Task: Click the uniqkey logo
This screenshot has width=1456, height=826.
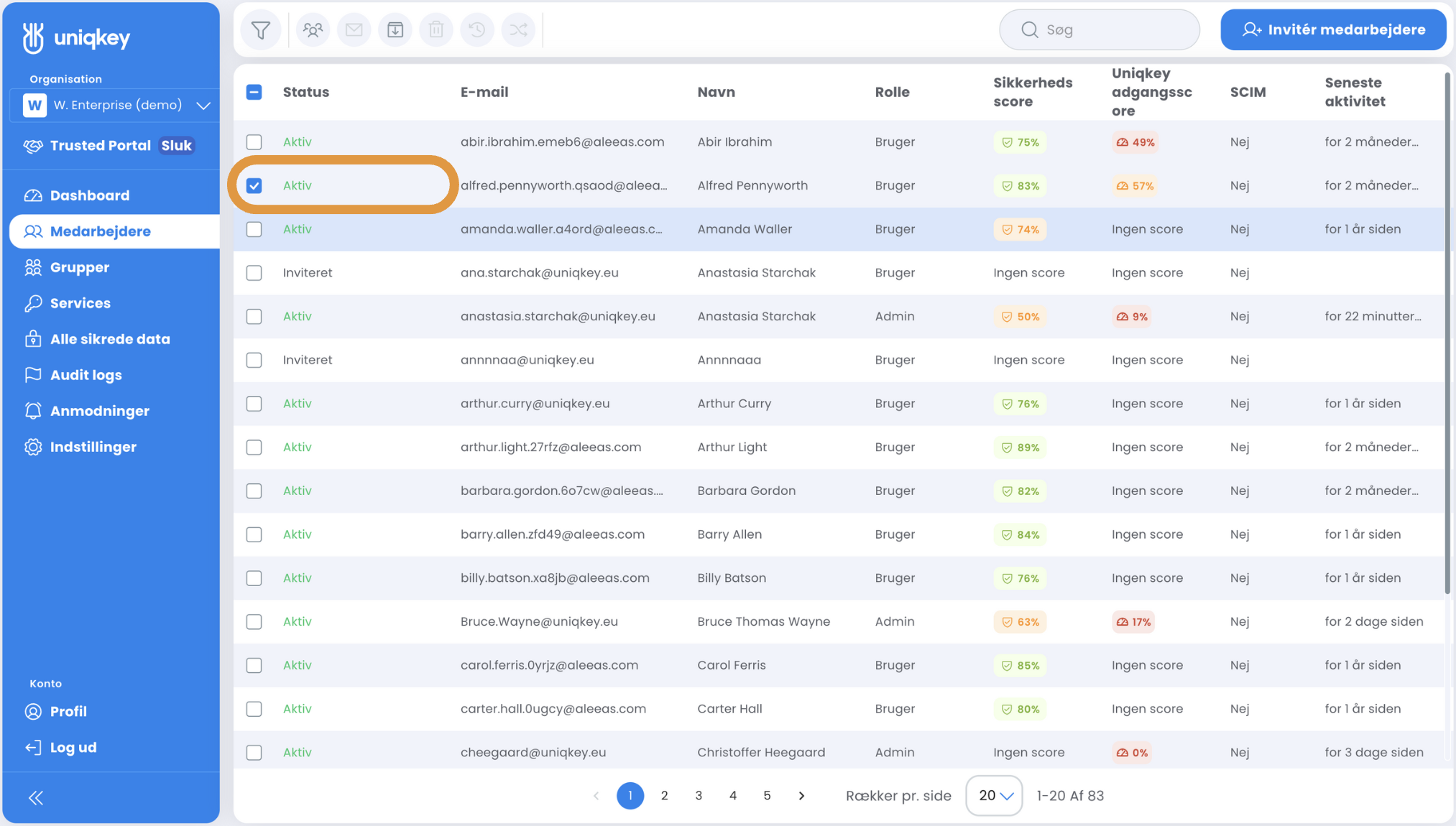Action: point(76,37)
